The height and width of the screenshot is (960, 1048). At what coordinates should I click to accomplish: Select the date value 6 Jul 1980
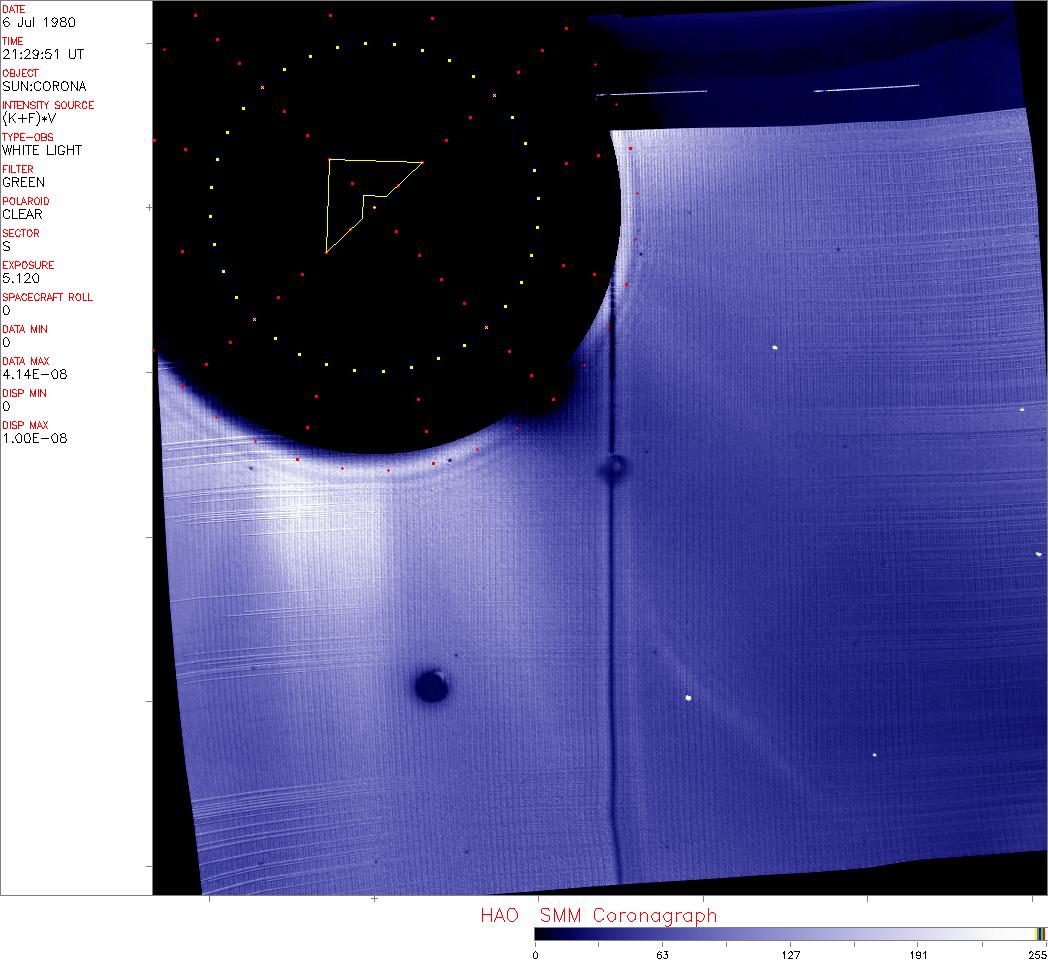pyautogui.click(x=38, y=22)
